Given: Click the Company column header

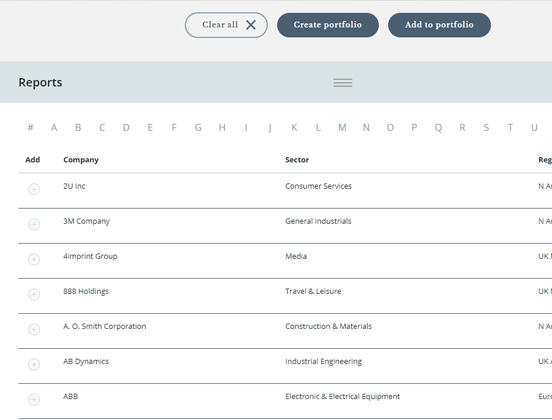Looking at the screenshot, I should click(x=81, y=160).
